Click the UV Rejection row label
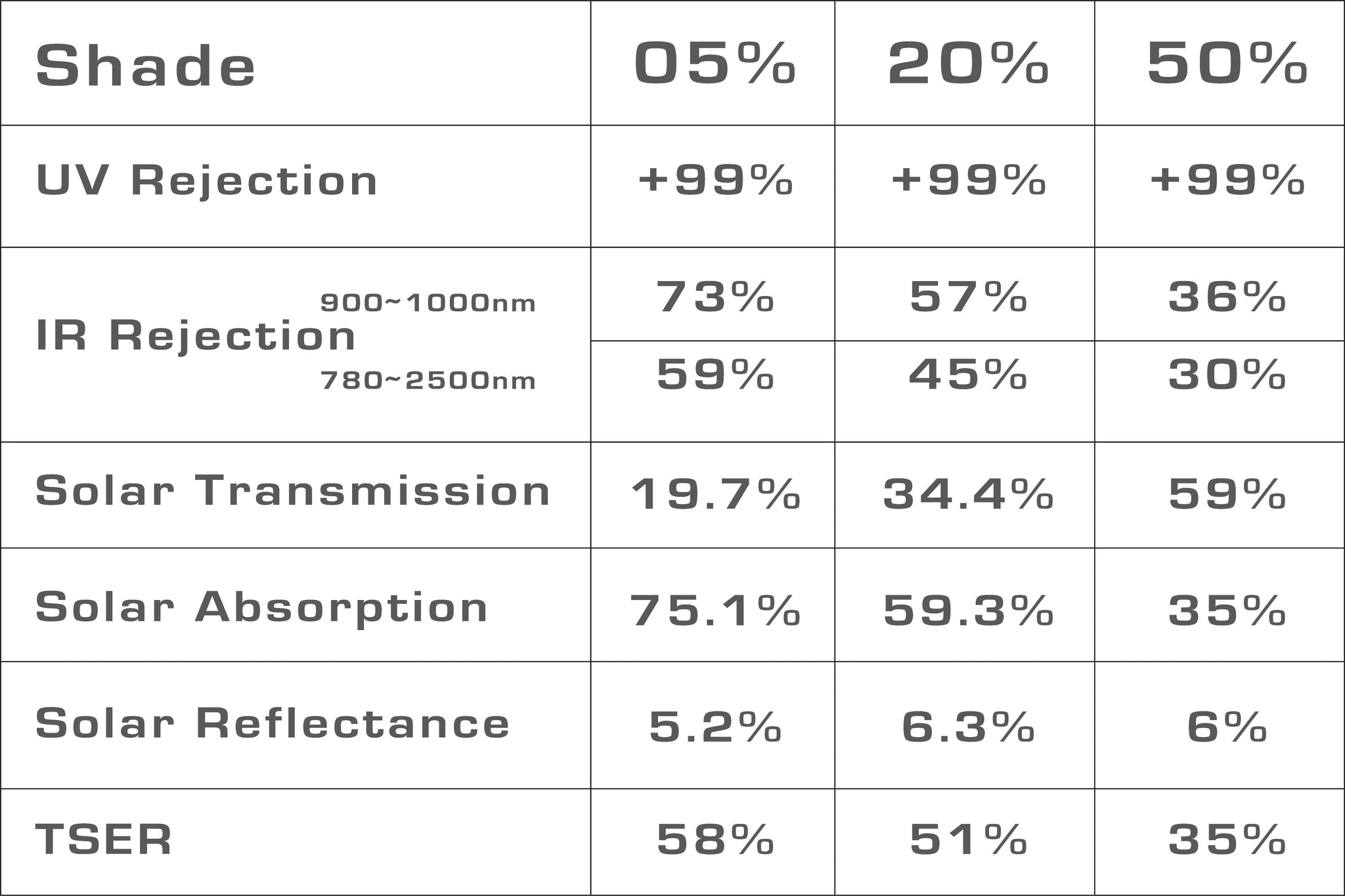Viewport: 1345px width, 896px height. click(207, 180)
